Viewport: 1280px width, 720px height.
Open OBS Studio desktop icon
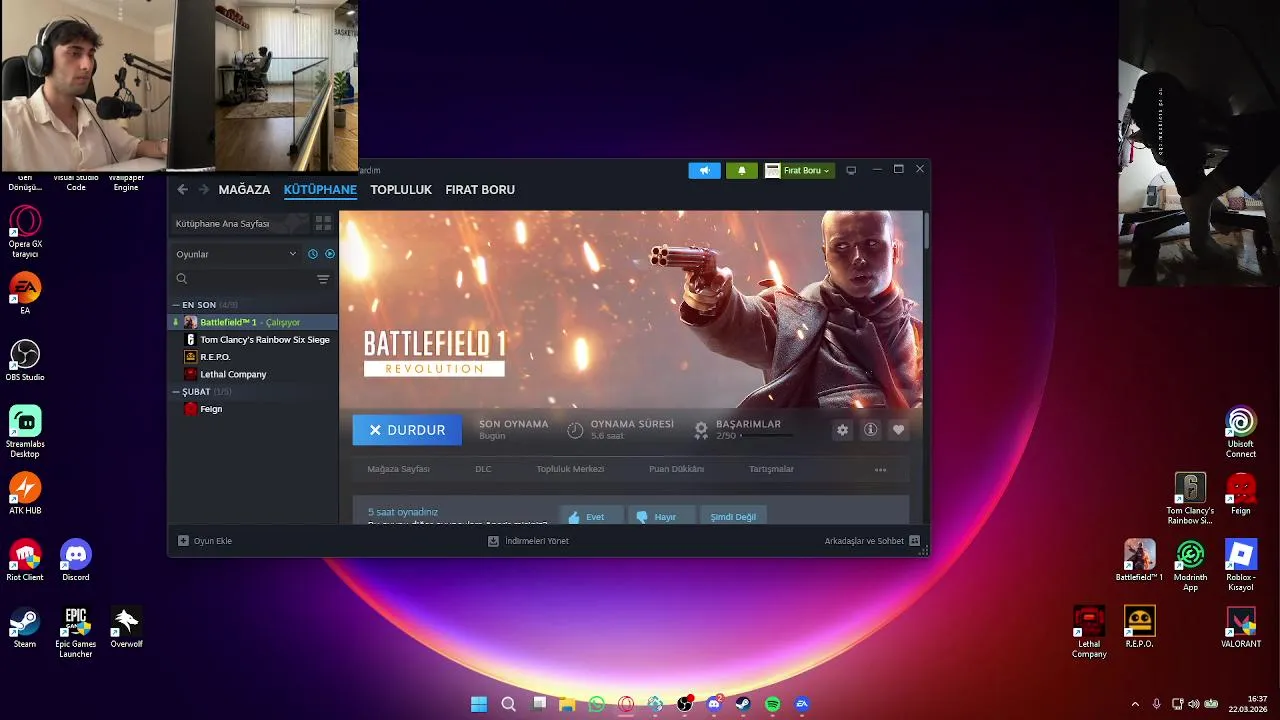pos(25,360)
